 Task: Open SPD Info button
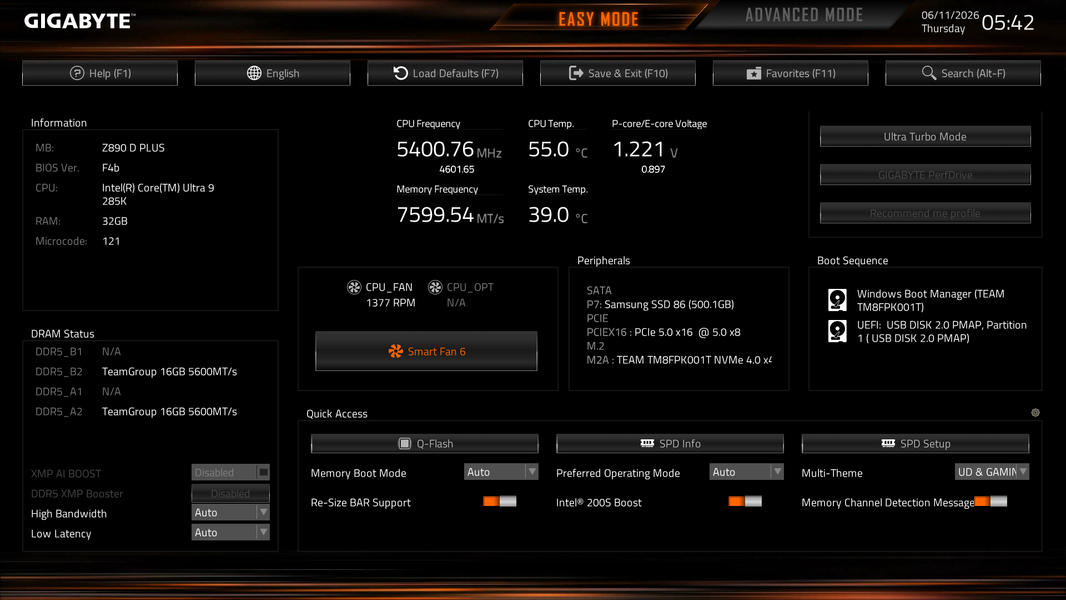[x=670, y=443]
